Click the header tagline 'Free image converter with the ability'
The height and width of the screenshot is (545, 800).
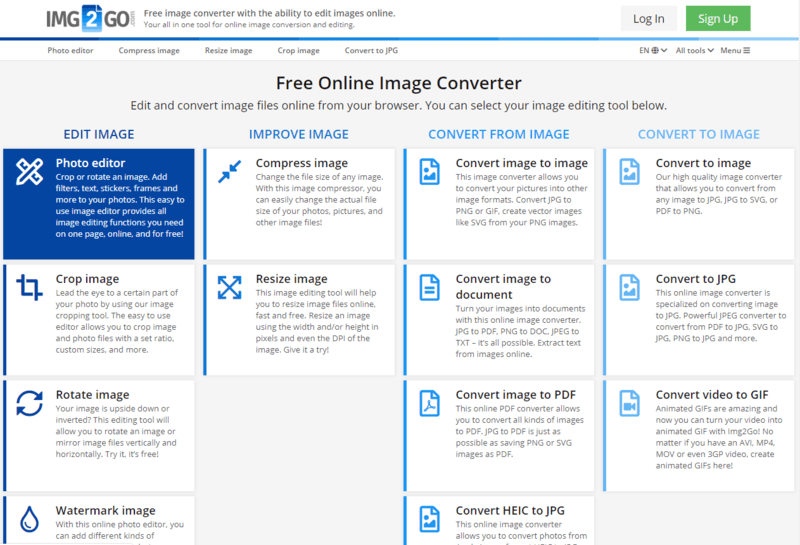pyautogui.click(x=269, y=13)
